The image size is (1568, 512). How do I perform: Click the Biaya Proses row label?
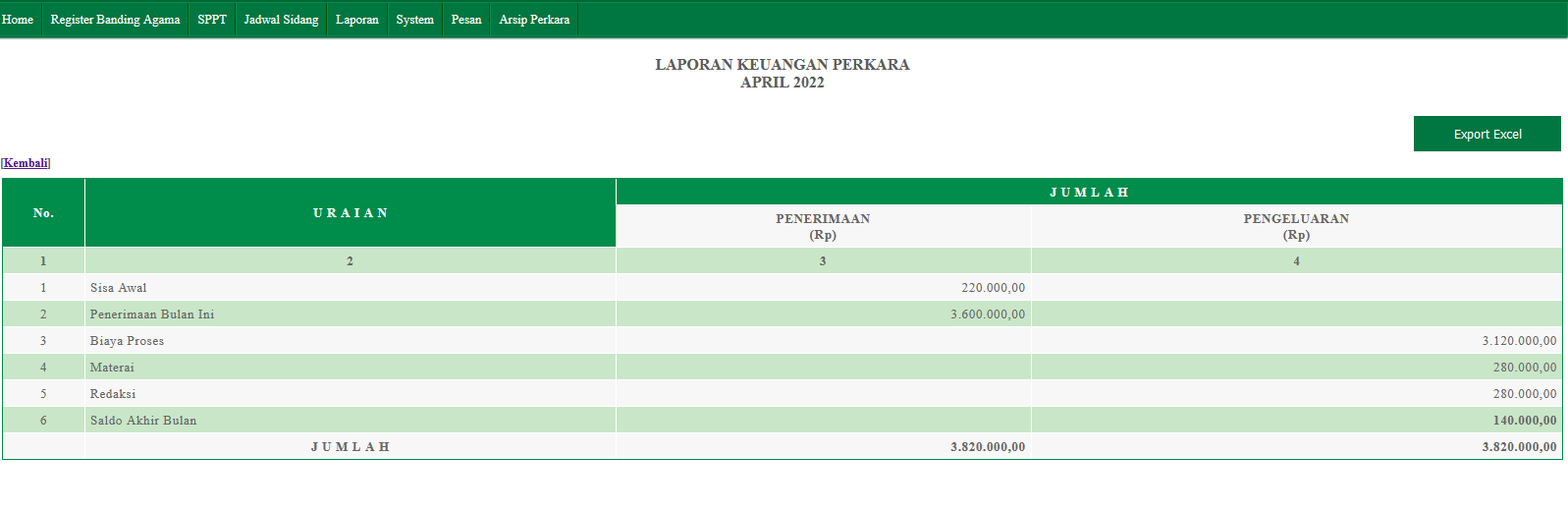[x=127, y=341]
